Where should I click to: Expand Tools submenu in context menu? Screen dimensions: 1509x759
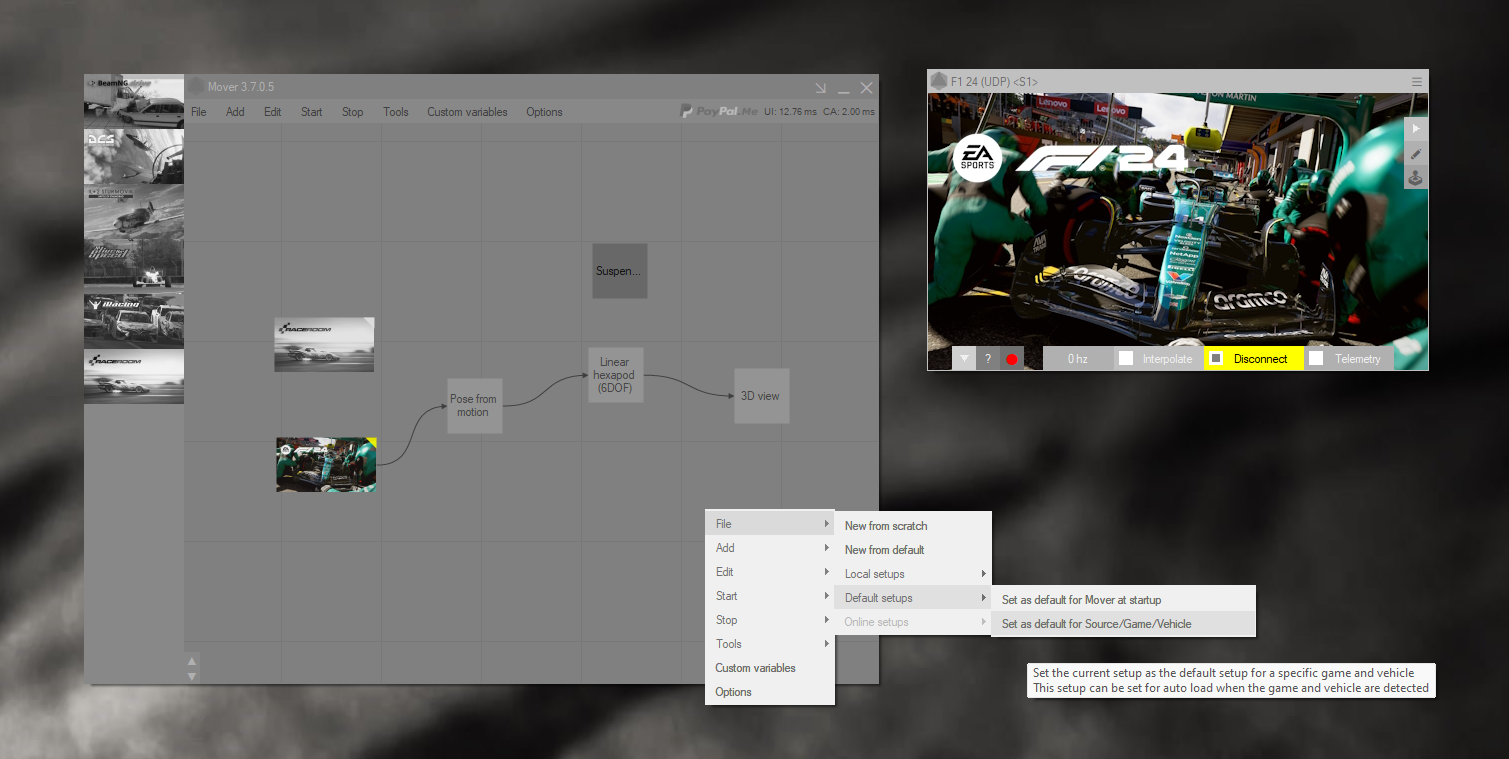[770, 644]
